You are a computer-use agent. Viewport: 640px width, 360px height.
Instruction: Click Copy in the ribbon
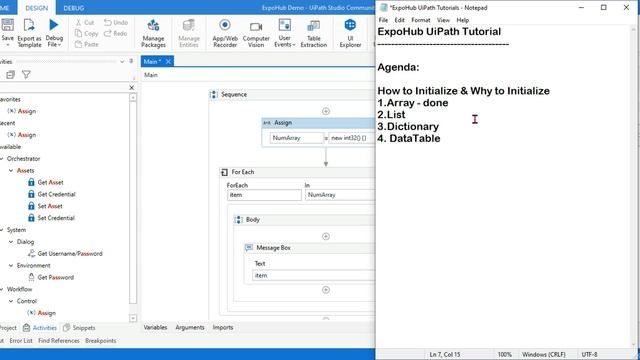click(87, 33)
